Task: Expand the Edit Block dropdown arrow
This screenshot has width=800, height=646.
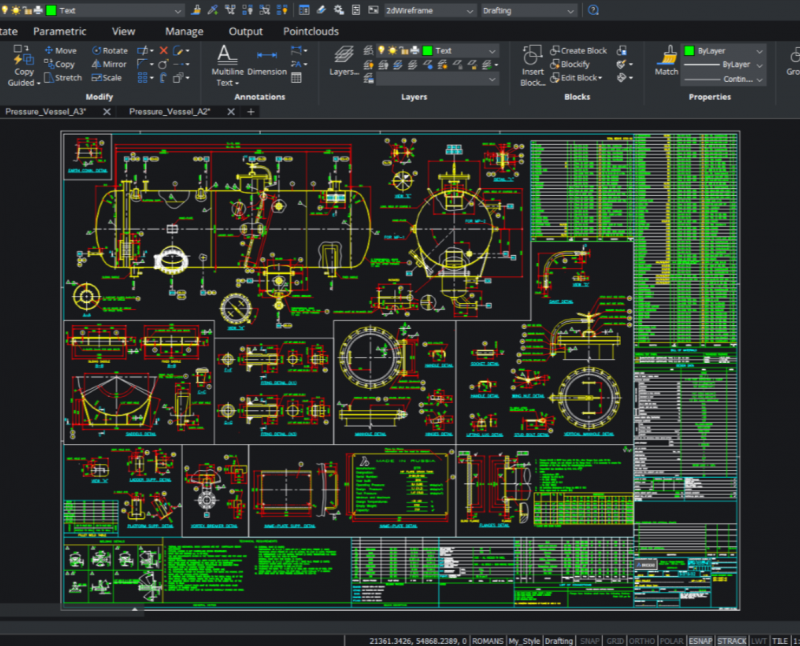Action: (601, 78)
